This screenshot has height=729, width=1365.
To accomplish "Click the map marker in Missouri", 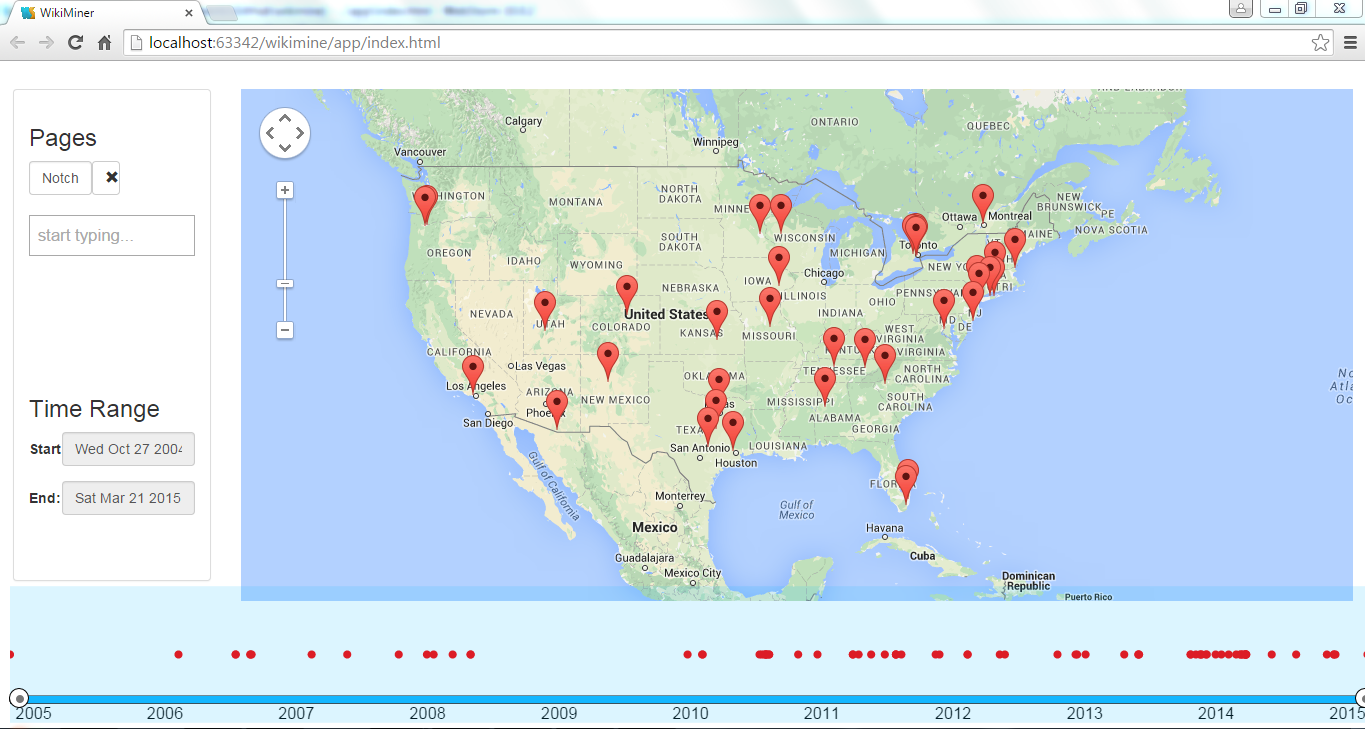I will click(x=770, y=307).
